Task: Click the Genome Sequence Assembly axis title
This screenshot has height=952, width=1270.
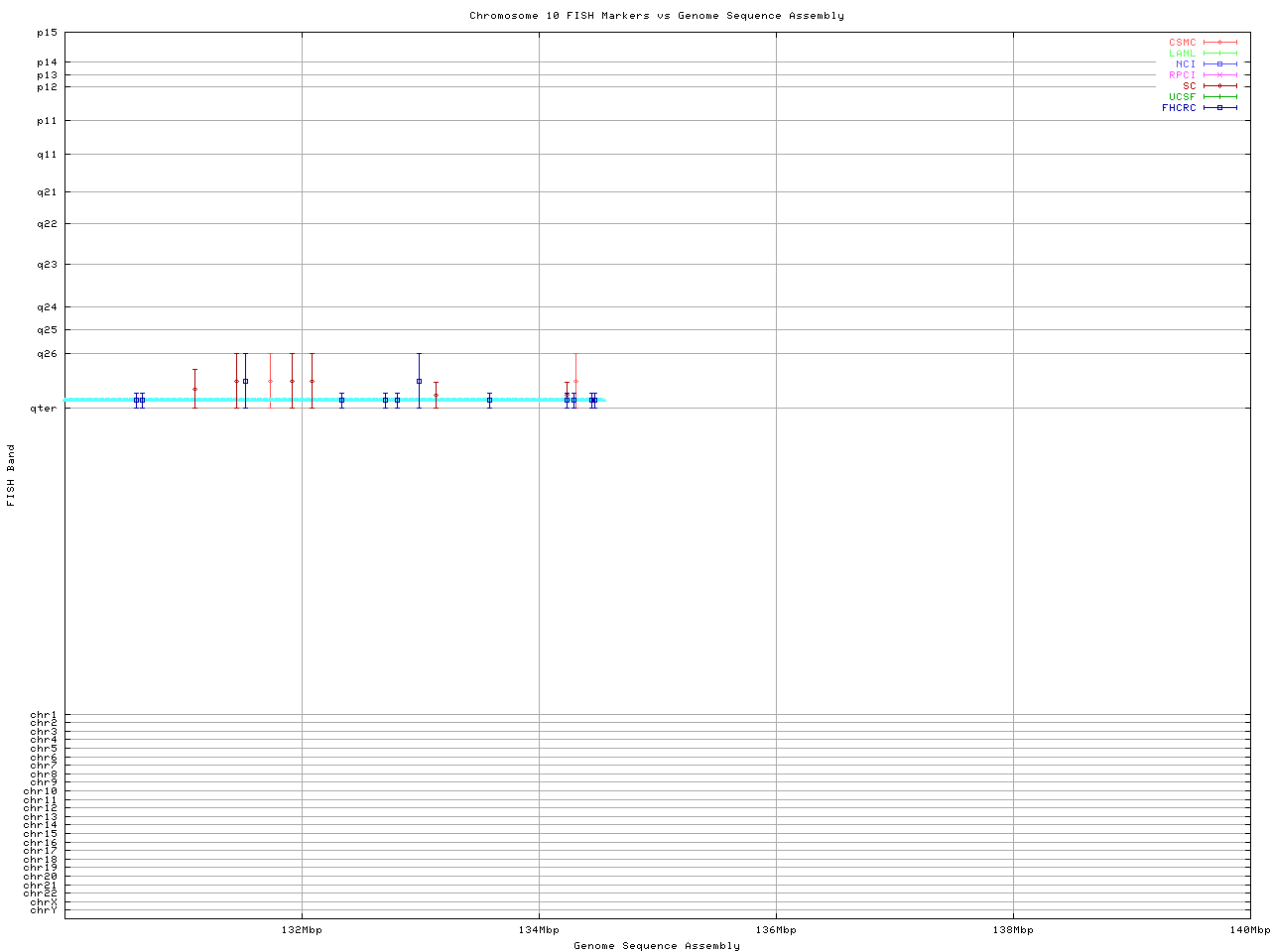Action: pyautogui.click(x=656, y=946)
